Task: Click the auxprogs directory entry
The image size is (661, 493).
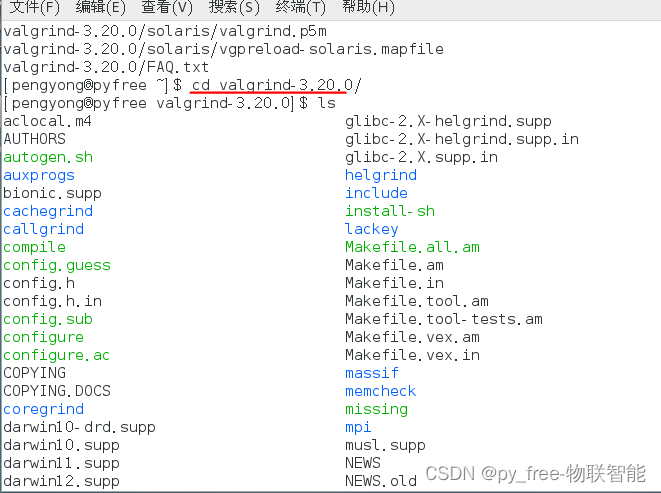Action: coord(39,175)
